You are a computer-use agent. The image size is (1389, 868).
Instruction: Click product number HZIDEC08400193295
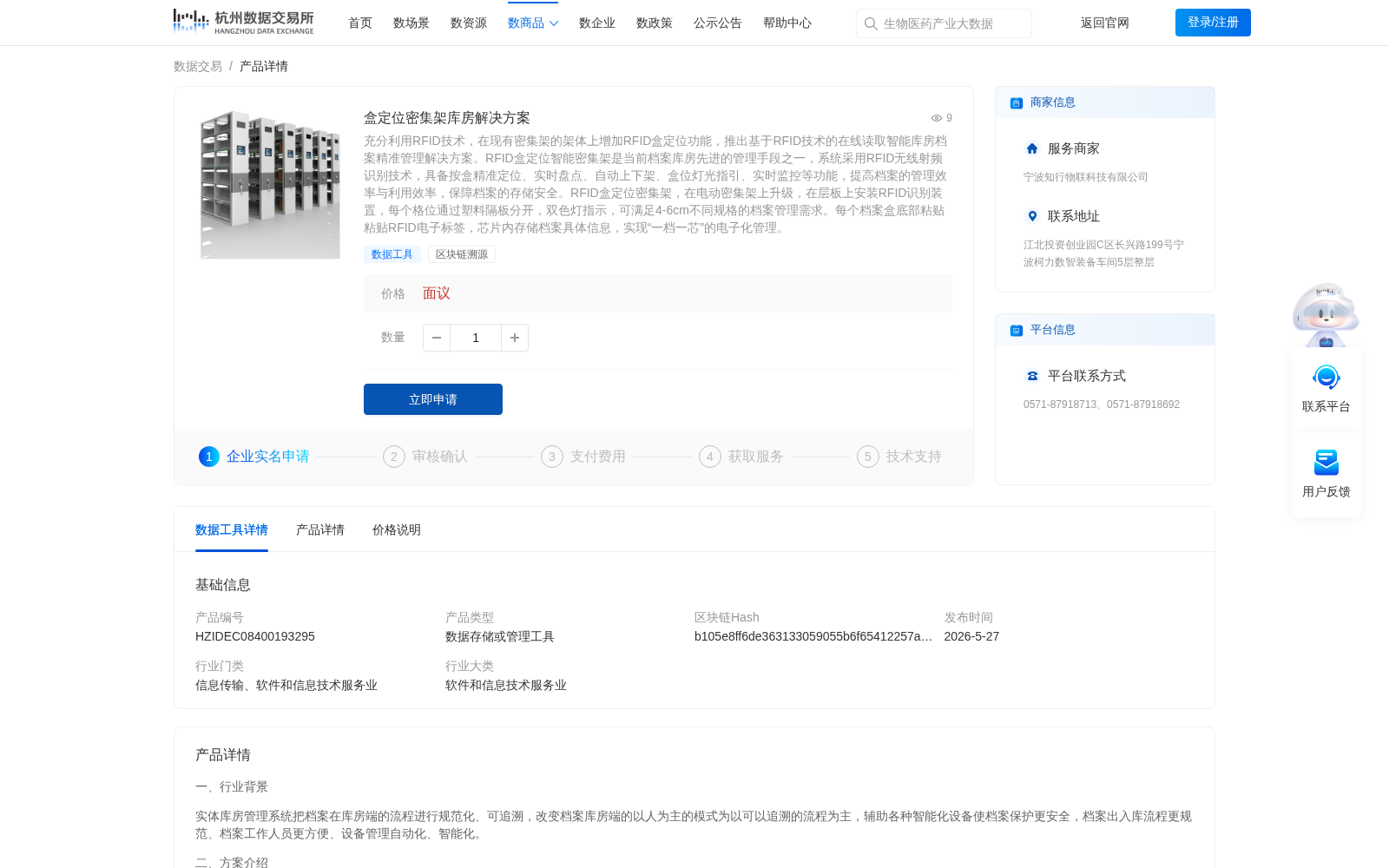255,636
